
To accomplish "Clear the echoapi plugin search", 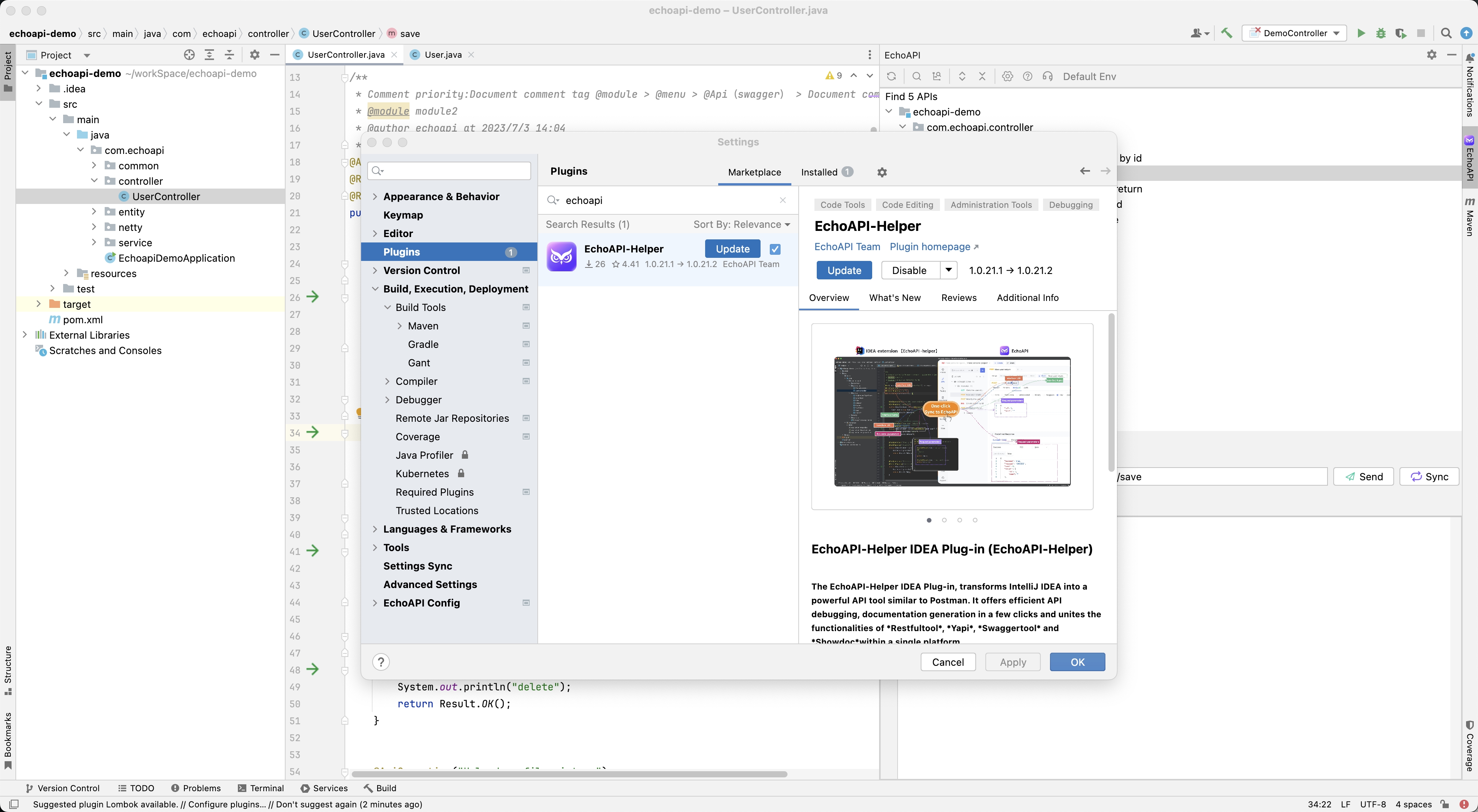I will pos(782,200).
